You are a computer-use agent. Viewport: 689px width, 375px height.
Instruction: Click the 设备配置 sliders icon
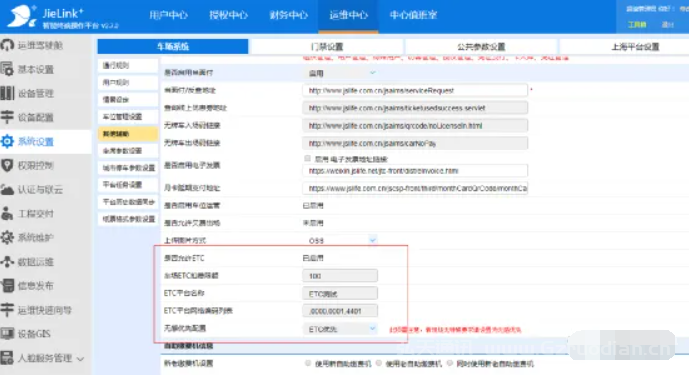[7, 117]
